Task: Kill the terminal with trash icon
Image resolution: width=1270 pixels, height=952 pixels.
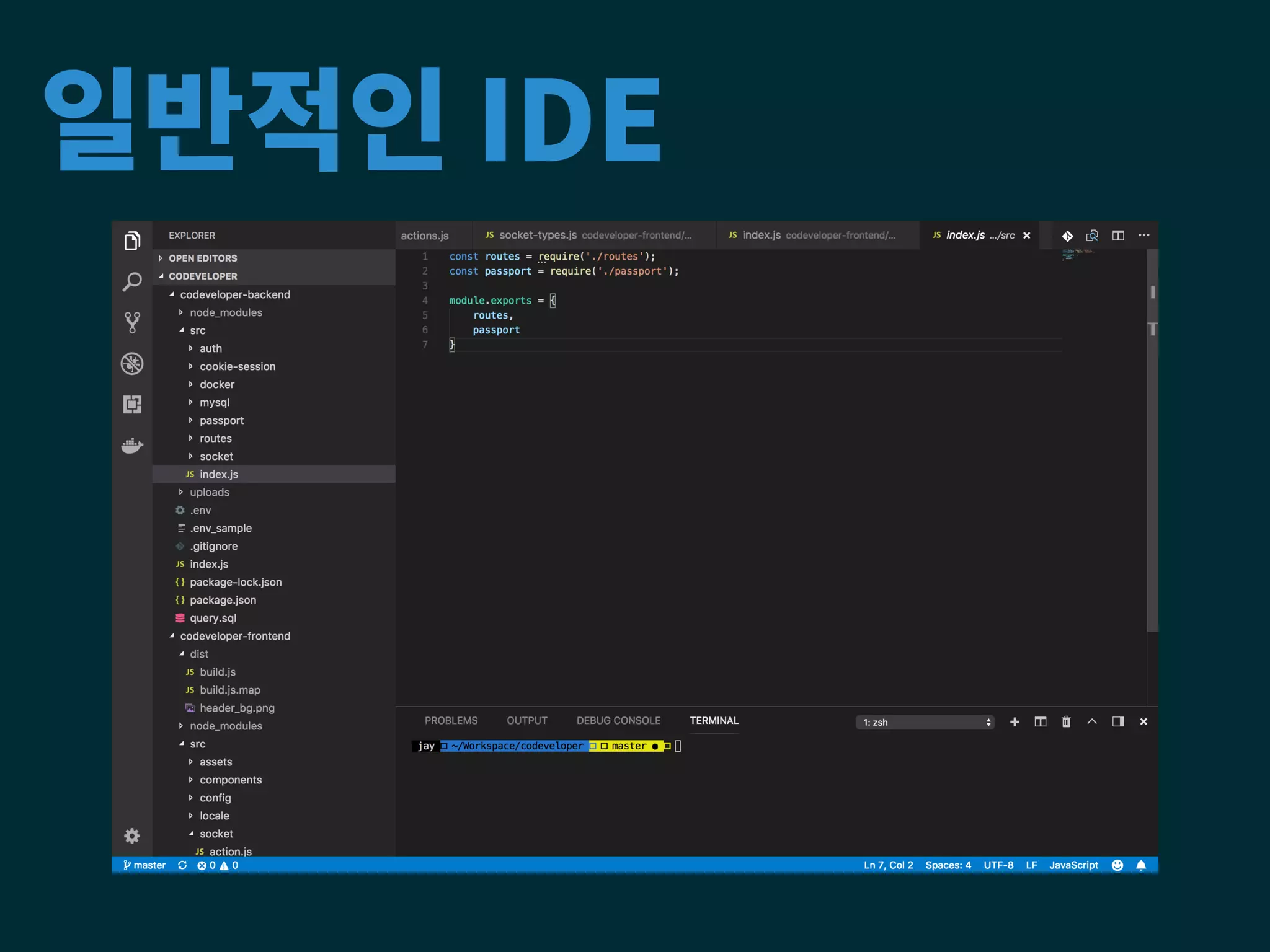Action: point(1067,721)
